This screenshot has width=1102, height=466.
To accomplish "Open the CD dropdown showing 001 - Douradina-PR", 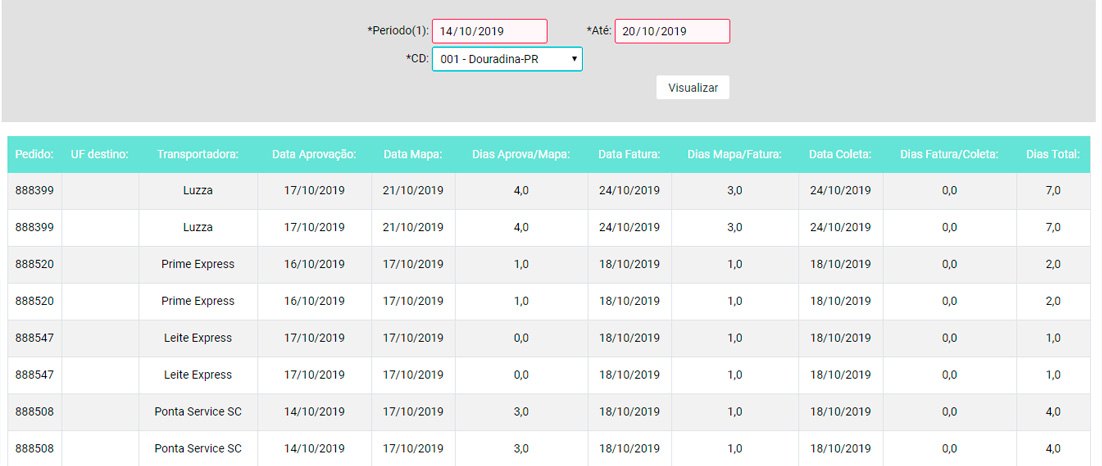I will click(x=507, y=60).
